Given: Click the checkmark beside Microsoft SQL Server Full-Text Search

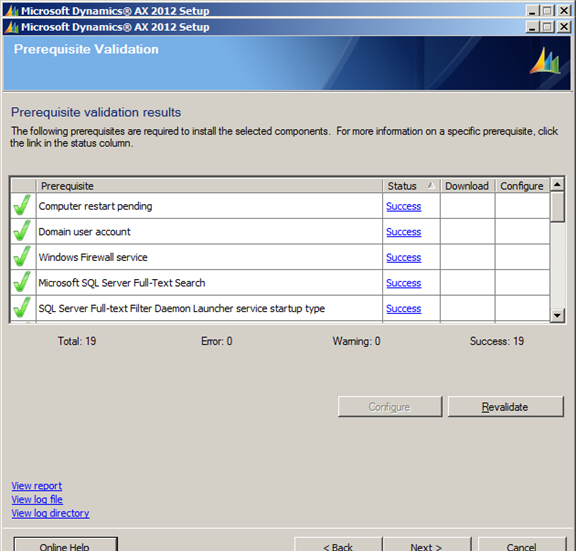Looking at the screenshot, I should [22, 282].
